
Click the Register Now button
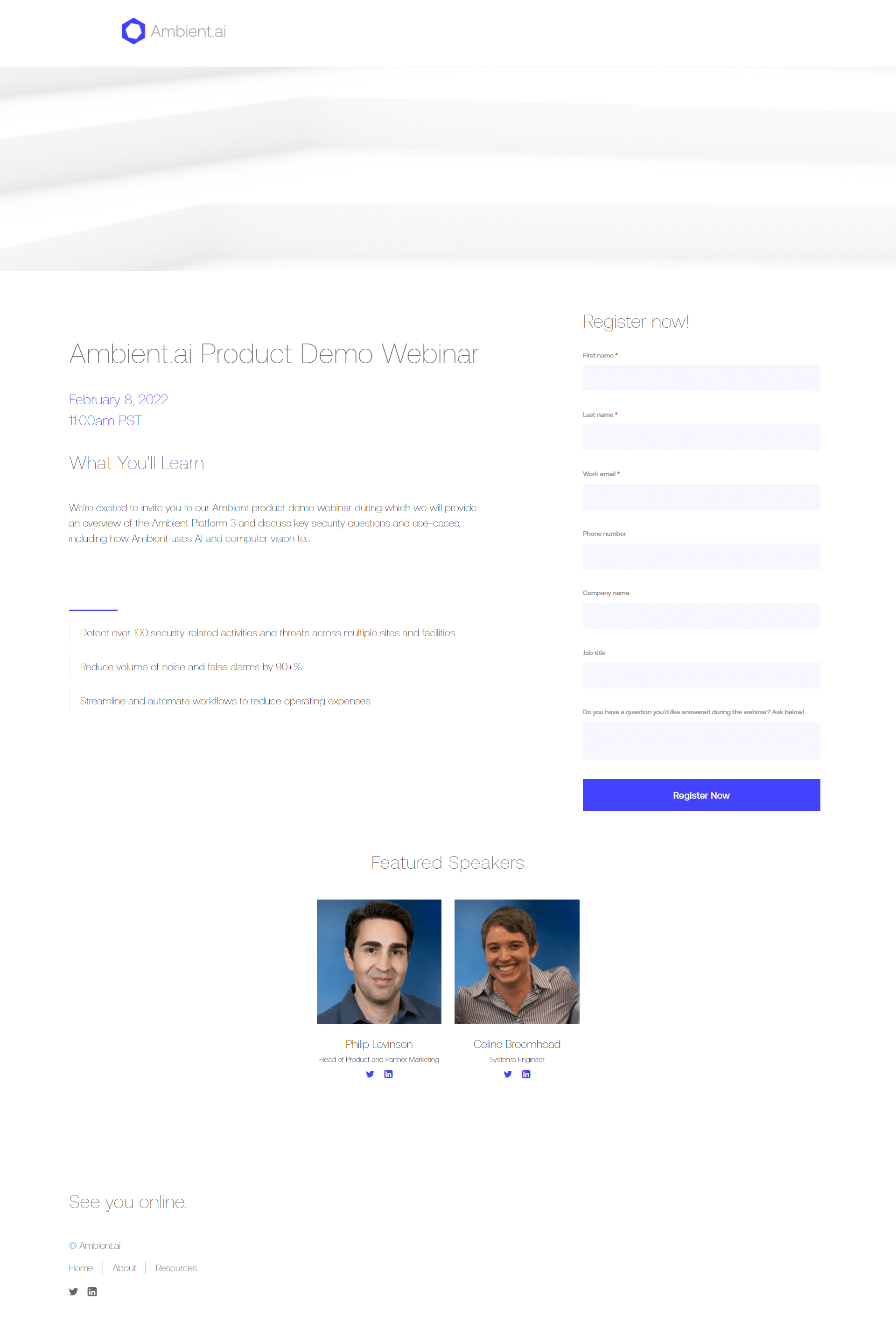(x=701, y=794)
